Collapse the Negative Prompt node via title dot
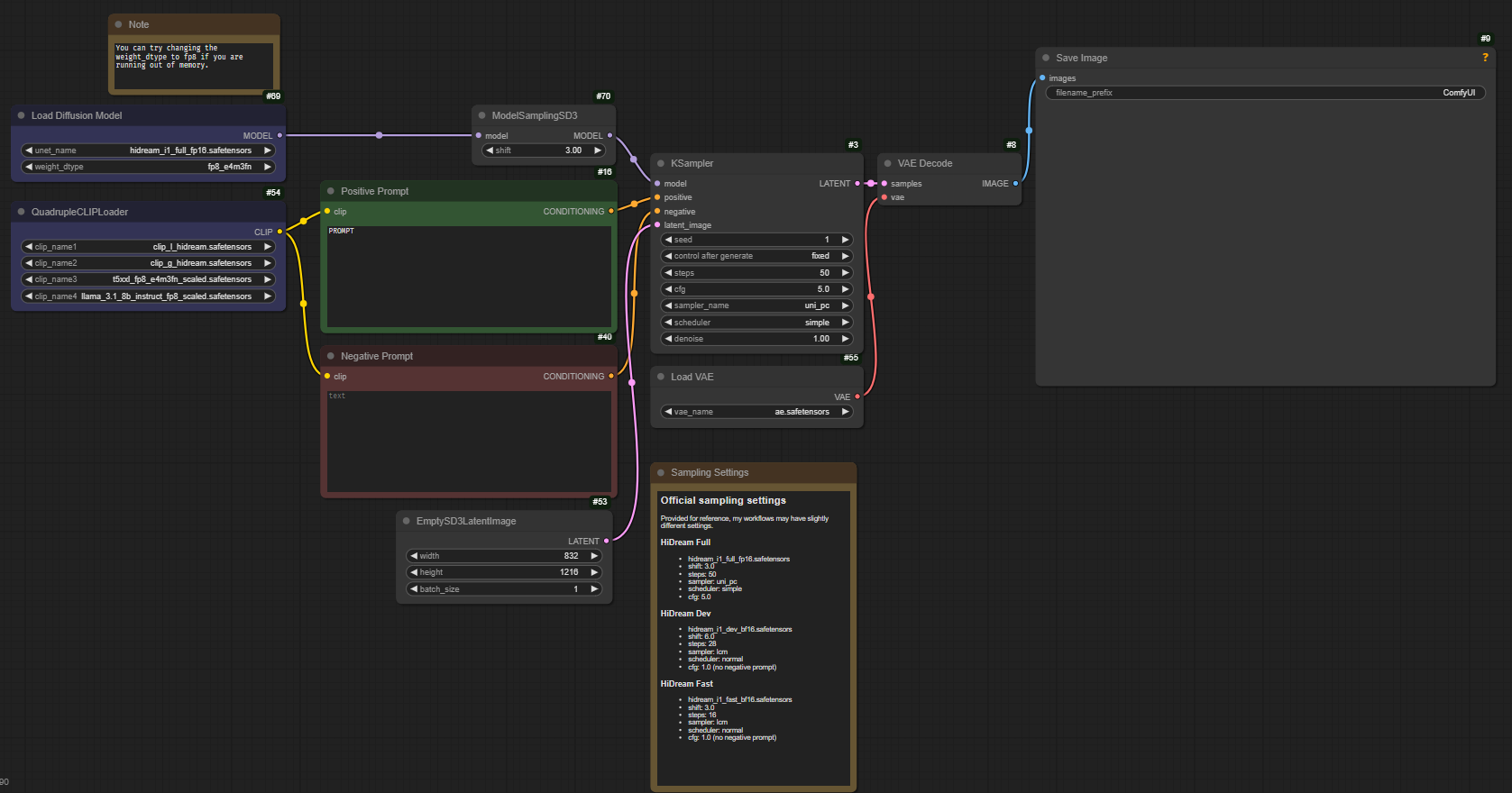Image resolution: width=1512 pixels, height=793 pixels. click(331, 357)
